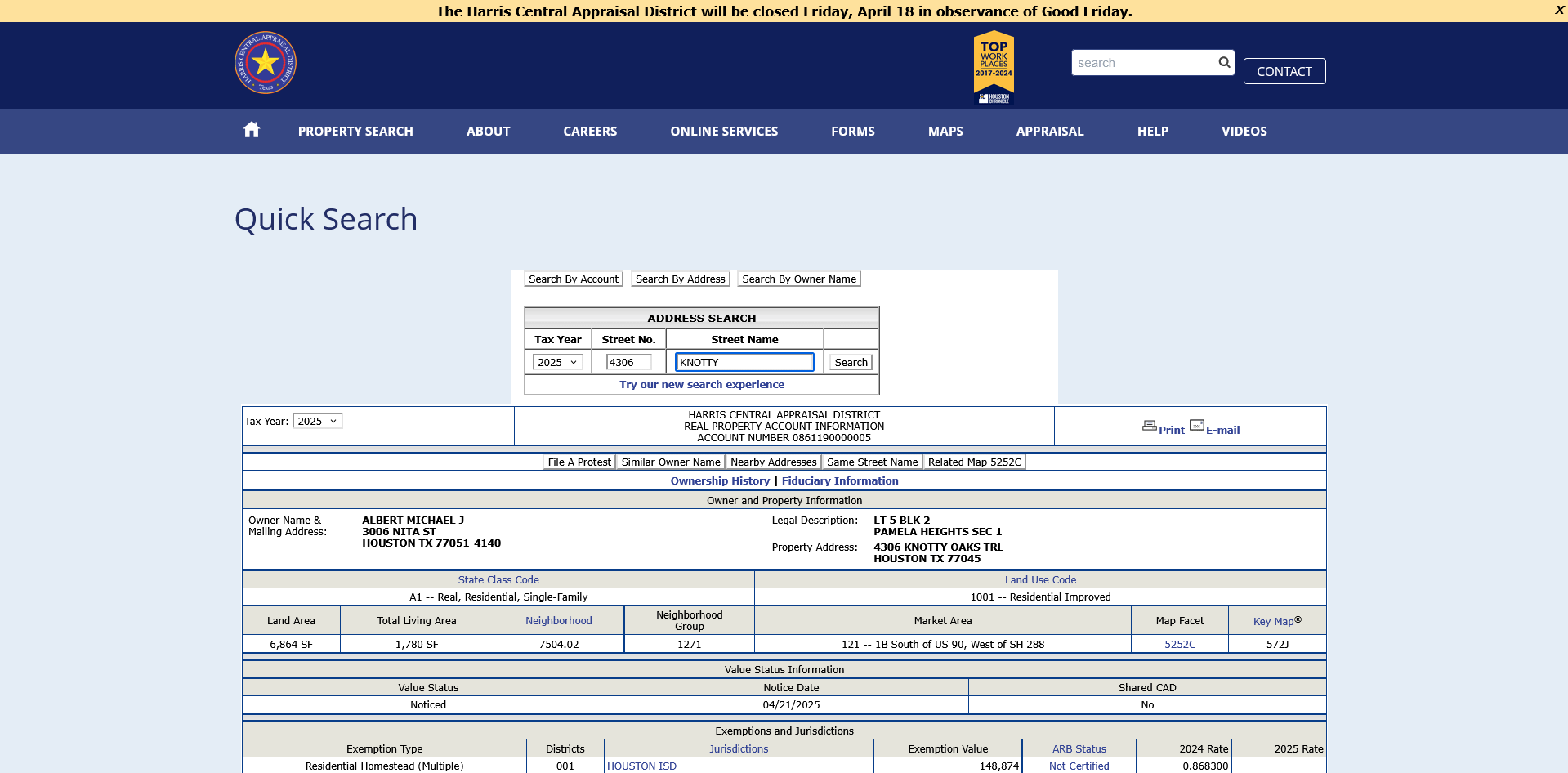Click the Search By Account button
The height and width of the screenshot is (773, 1568).
pyautogui.click(x=574, y=279)
